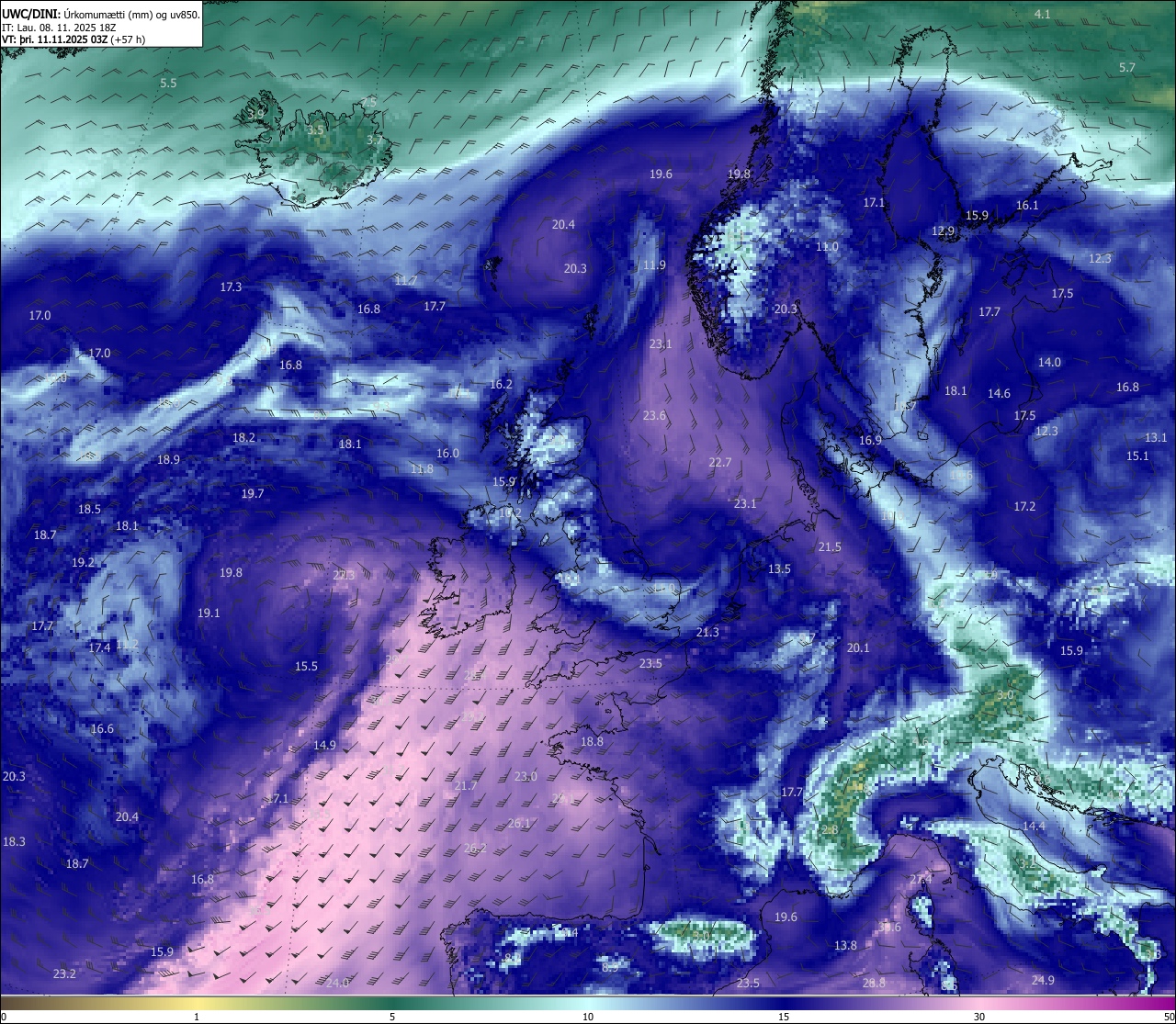Click the 18.3 value label
This screenshot has width=1176, height=1024.
pyautogui.click(x=14, y=842)
